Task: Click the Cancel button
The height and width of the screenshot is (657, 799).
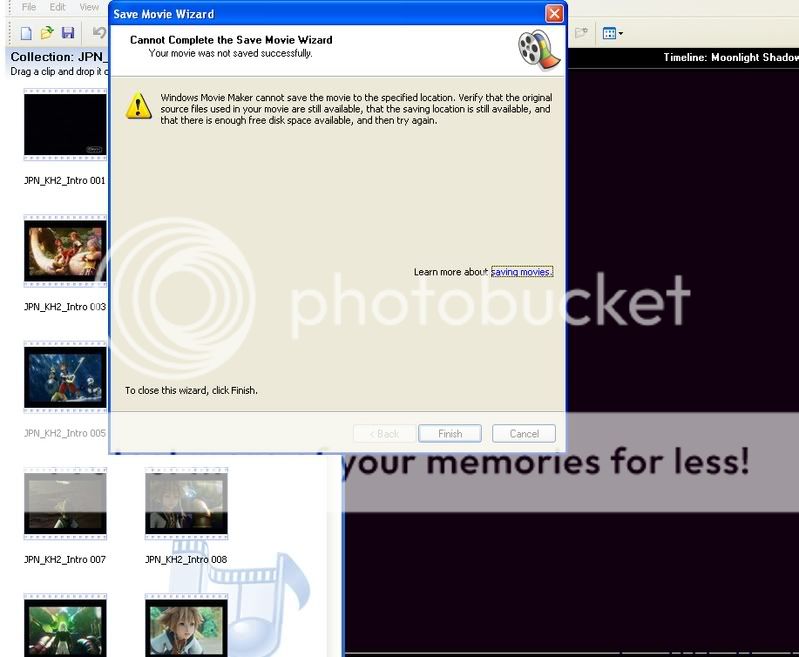Action: [524, 434]
